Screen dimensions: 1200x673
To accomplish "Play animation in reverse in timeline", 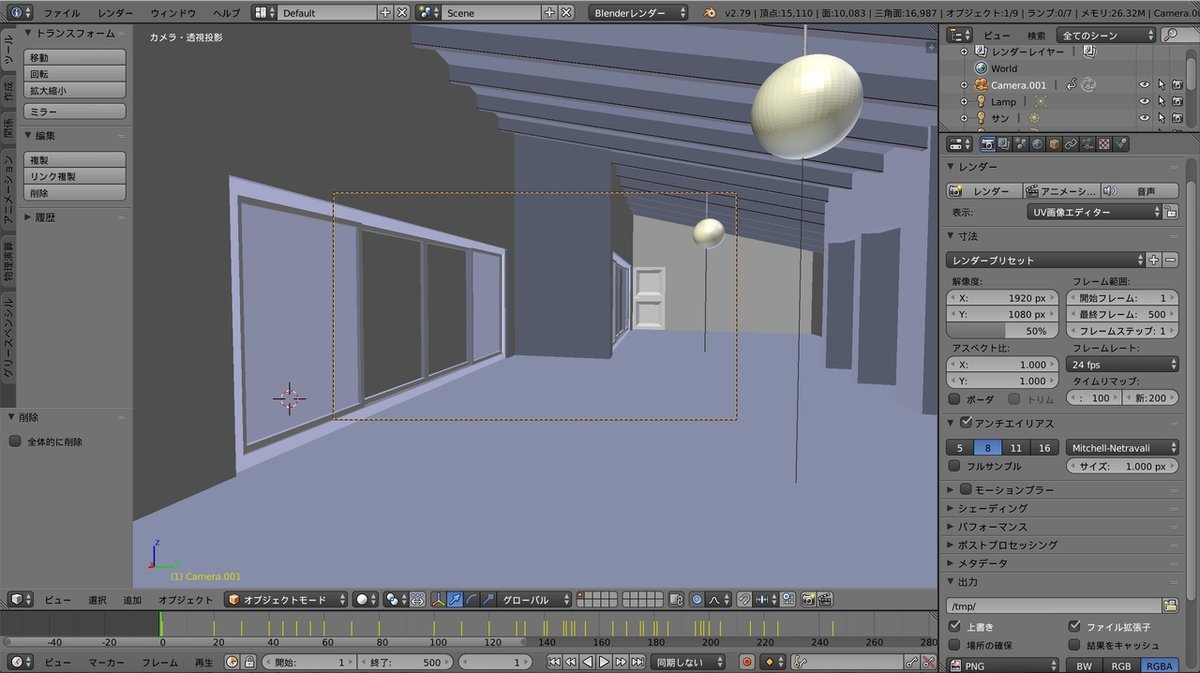I will click(587, 662).
